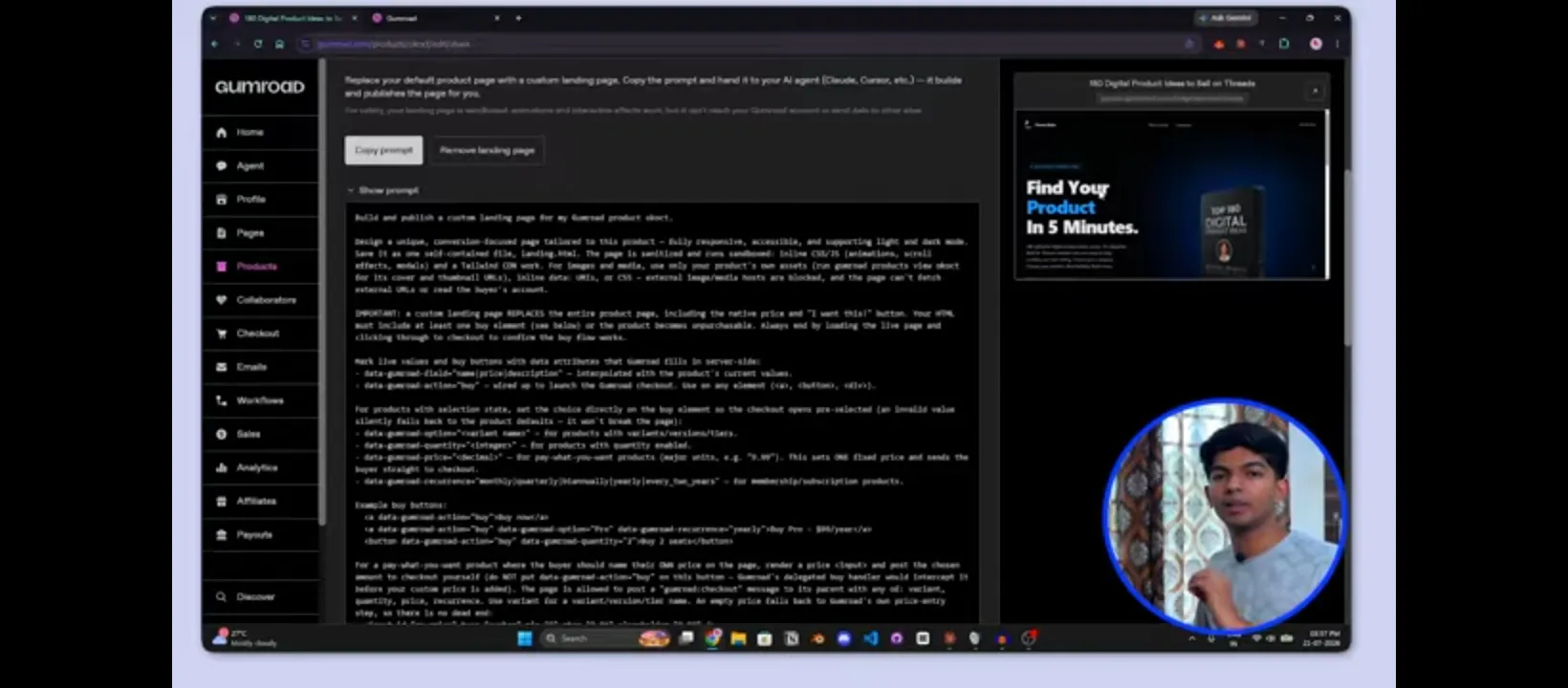Close the Gumroad browser tab
The width and height of the screenshot is (1568, 688).
click(496, 18)
